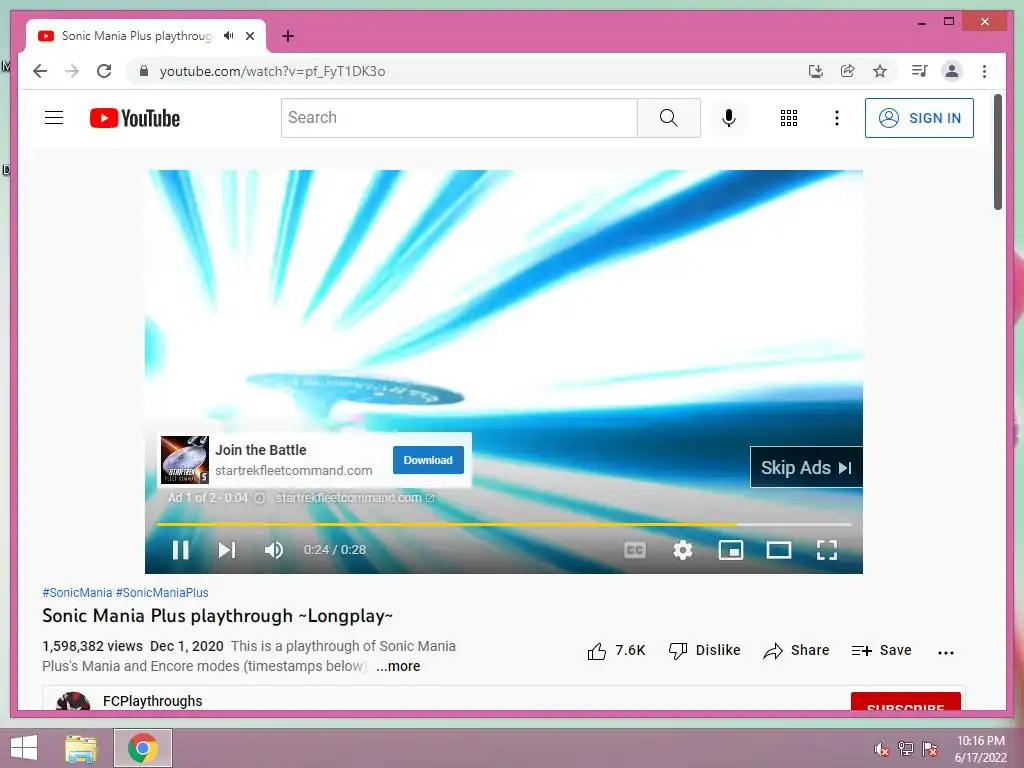Viewport: 1024px width, 768px height.
Task: Go forward in the browser
Action: pyautogui.click(x=72, y=71)
